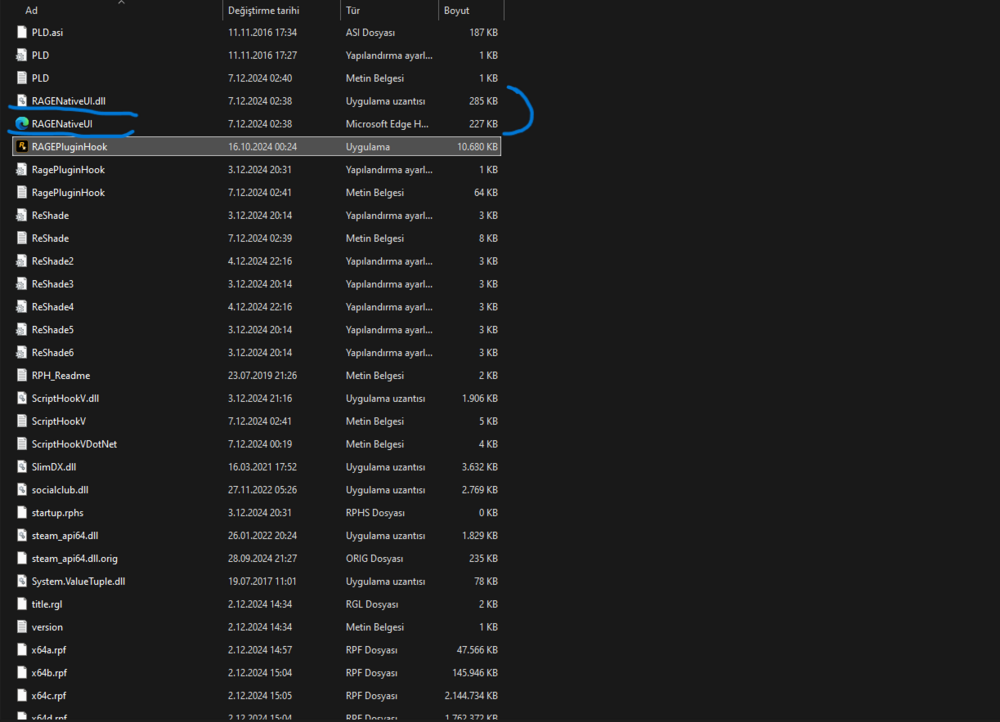
Task: Click the ReShade2 config file icon
Action: [22, 261]
